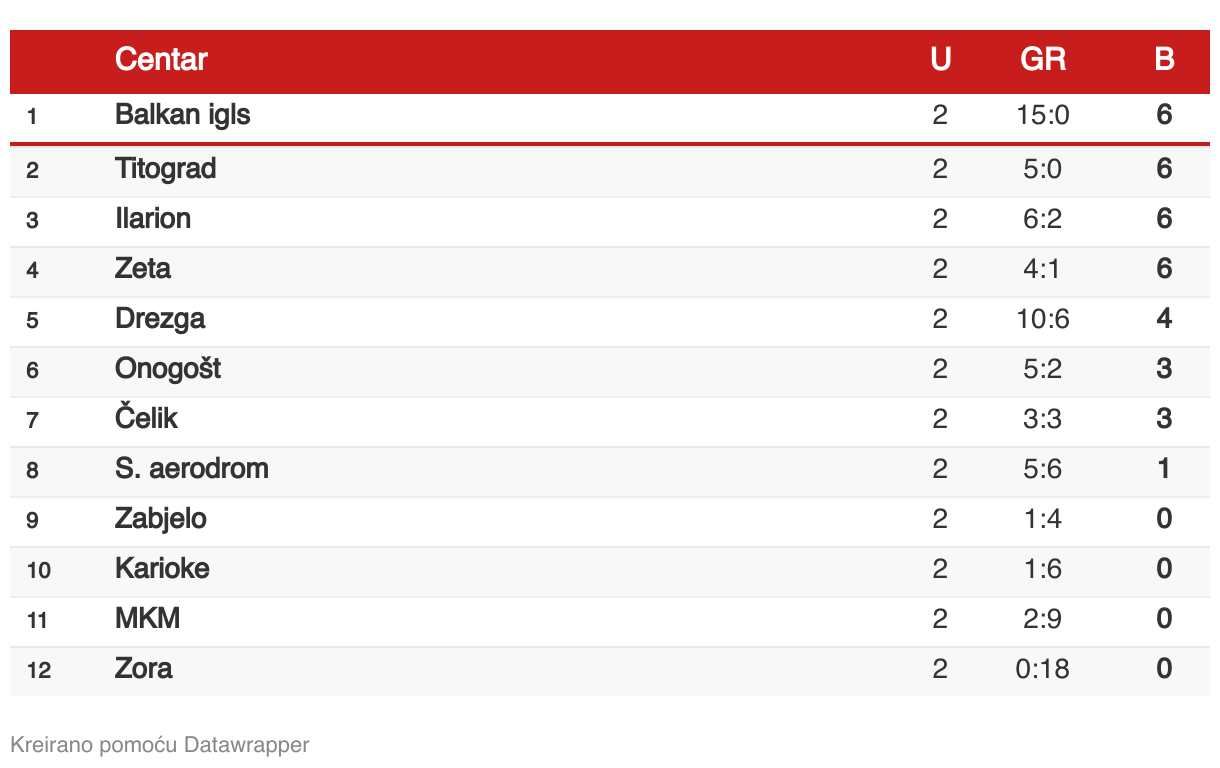Select the Balkan igls team row

610,117
